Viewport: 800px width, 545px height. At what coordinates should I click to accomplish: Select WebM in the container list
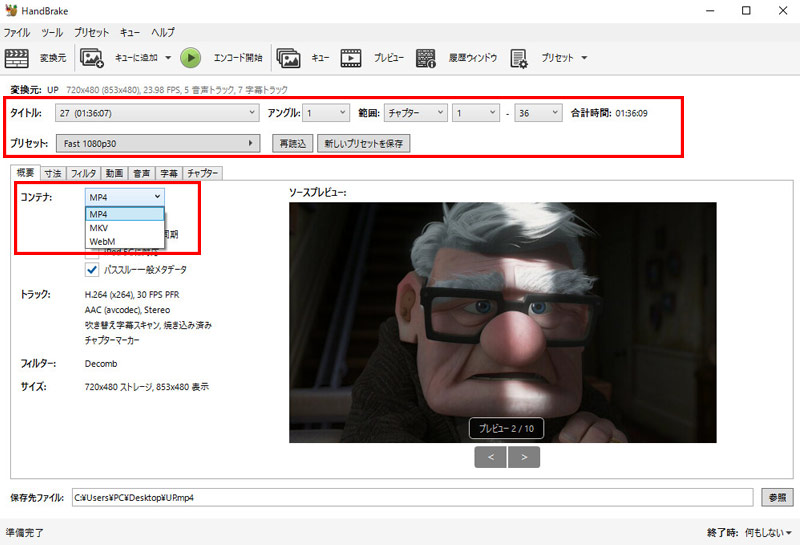pos(124,241)
